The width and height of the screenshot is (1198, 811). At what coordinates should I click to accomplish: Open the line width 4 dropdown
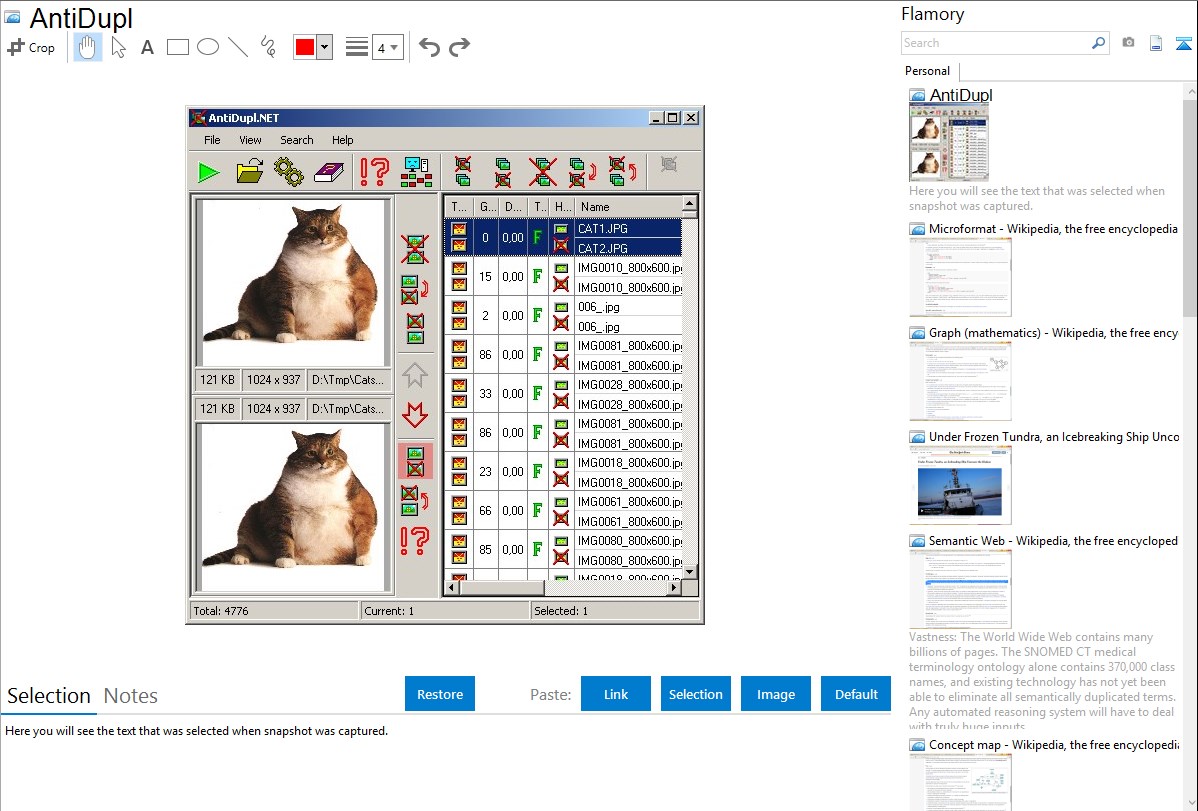388,48
